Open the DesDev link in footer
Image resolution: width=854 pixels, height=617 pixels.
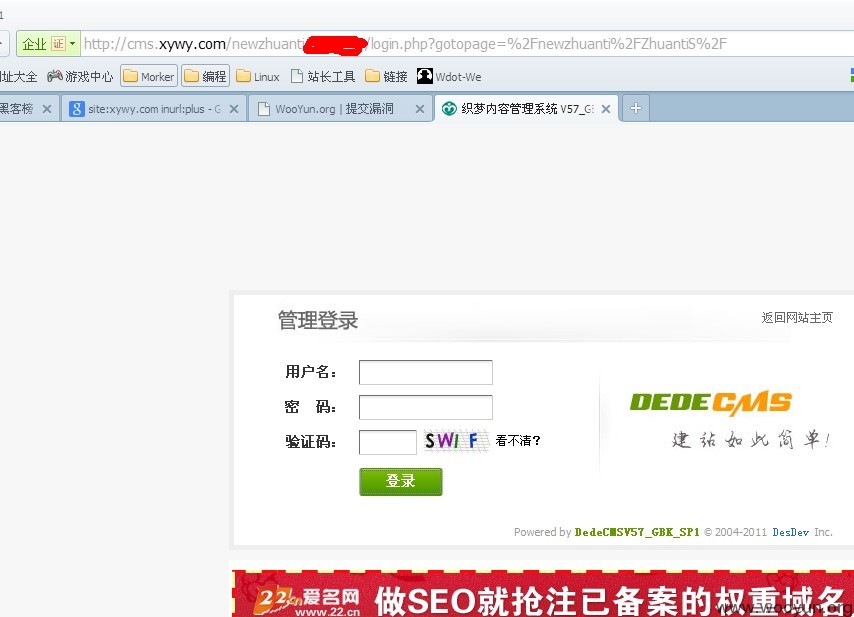pos(790,532)
